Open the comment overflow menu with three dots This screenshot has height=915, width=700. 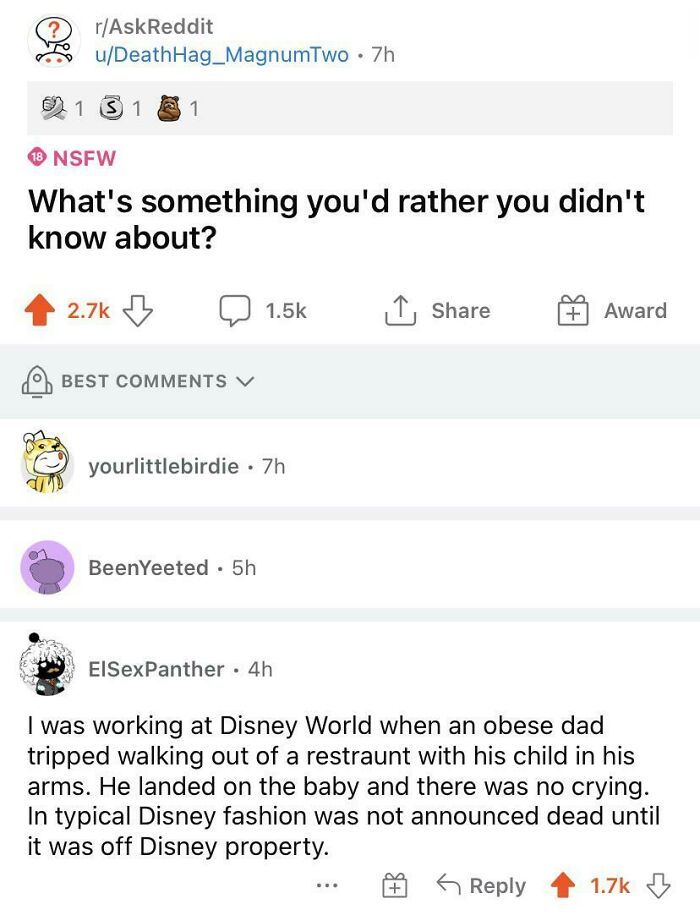(x=328, y=886)
